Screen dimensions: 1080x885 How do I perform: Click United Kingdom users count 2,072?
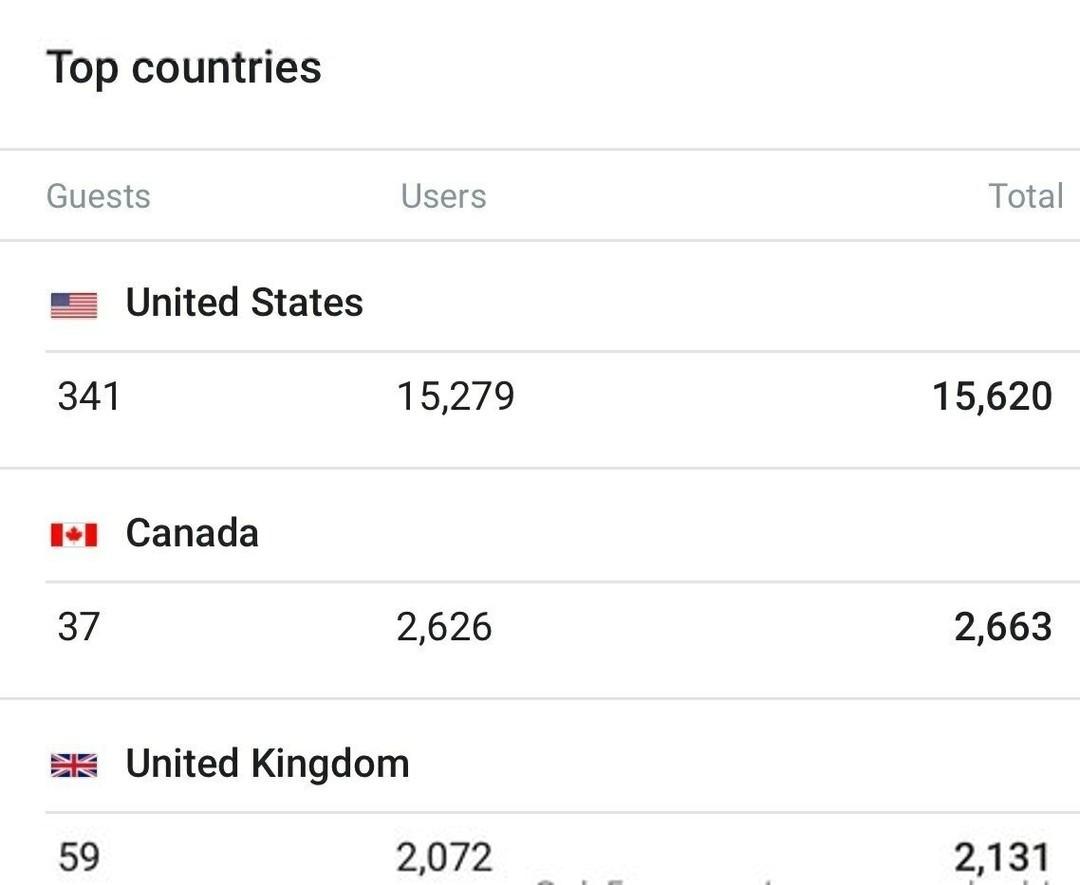(x=444, y=857)
